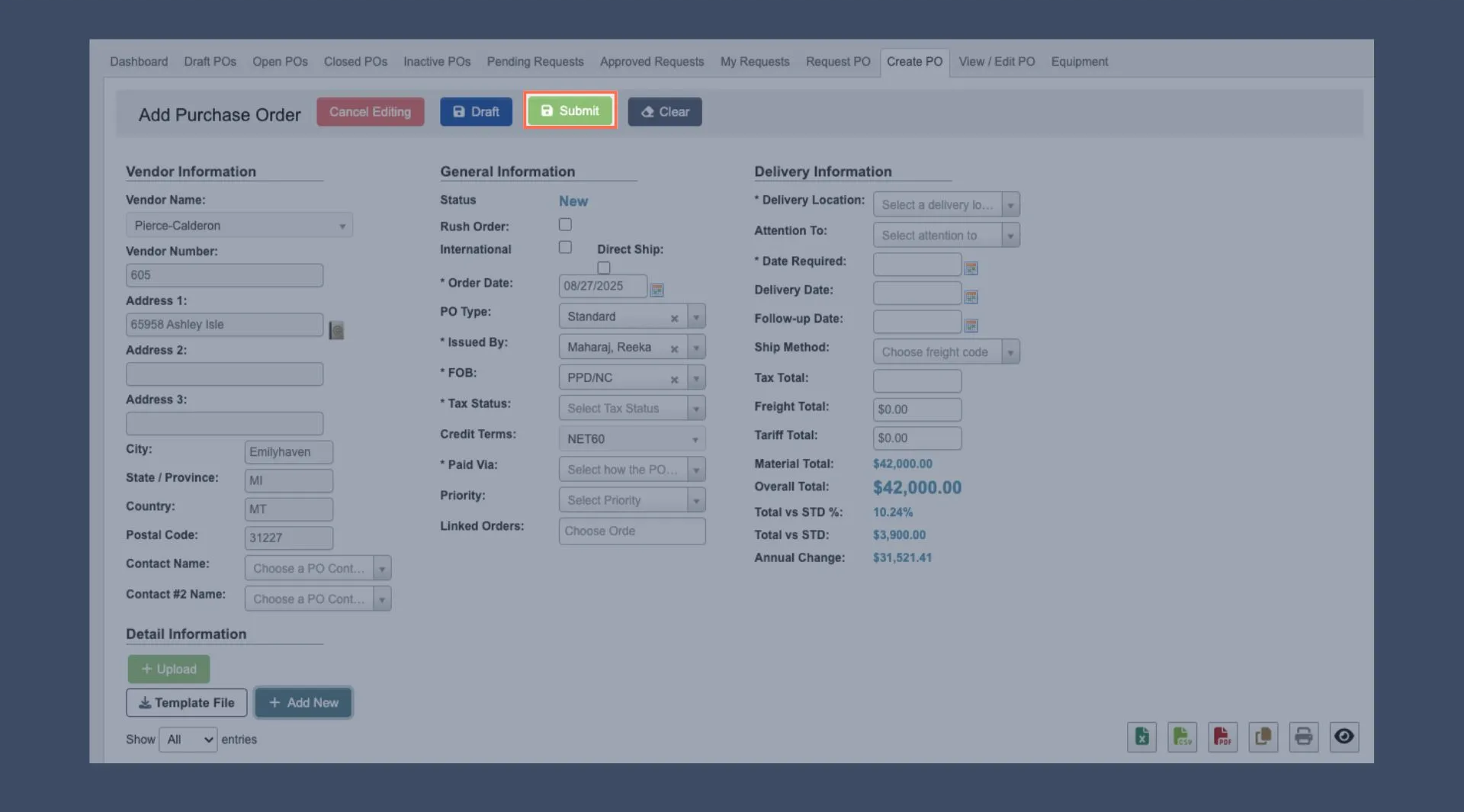Image resolution: width=1464 pixels, height=812 pixels.
Task: Open the Vendor Name dropdown
Action: (x=239, y=225)
